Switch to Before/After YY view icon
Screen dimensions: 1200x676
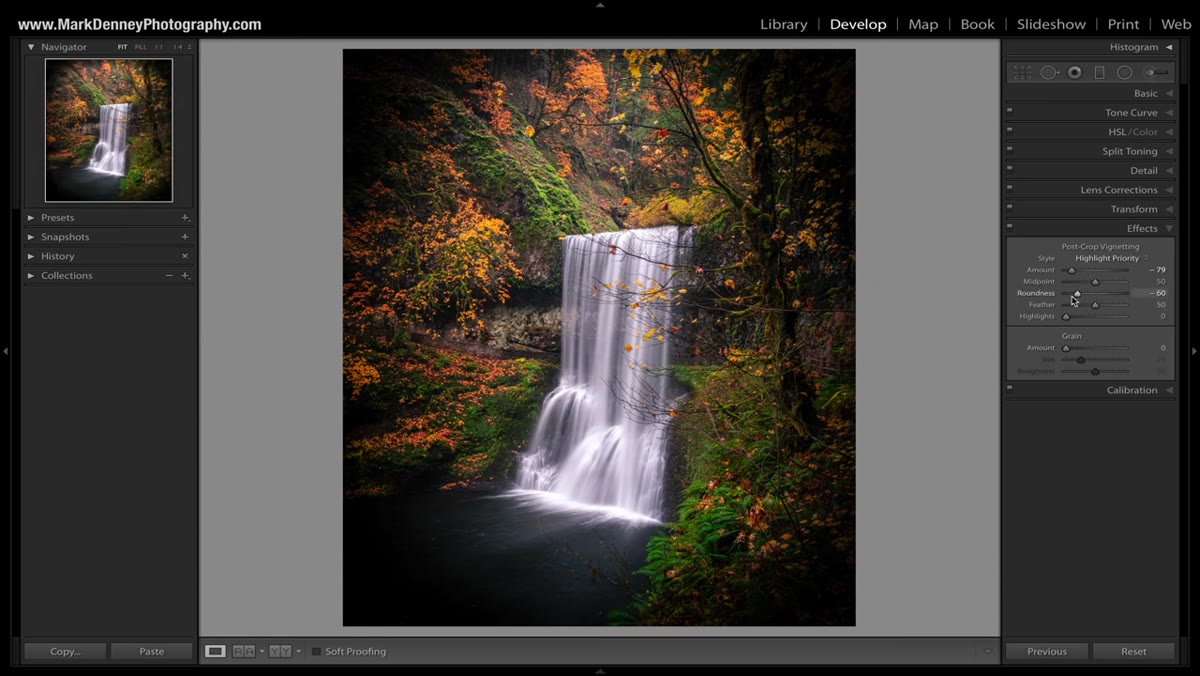pos(280,651)
